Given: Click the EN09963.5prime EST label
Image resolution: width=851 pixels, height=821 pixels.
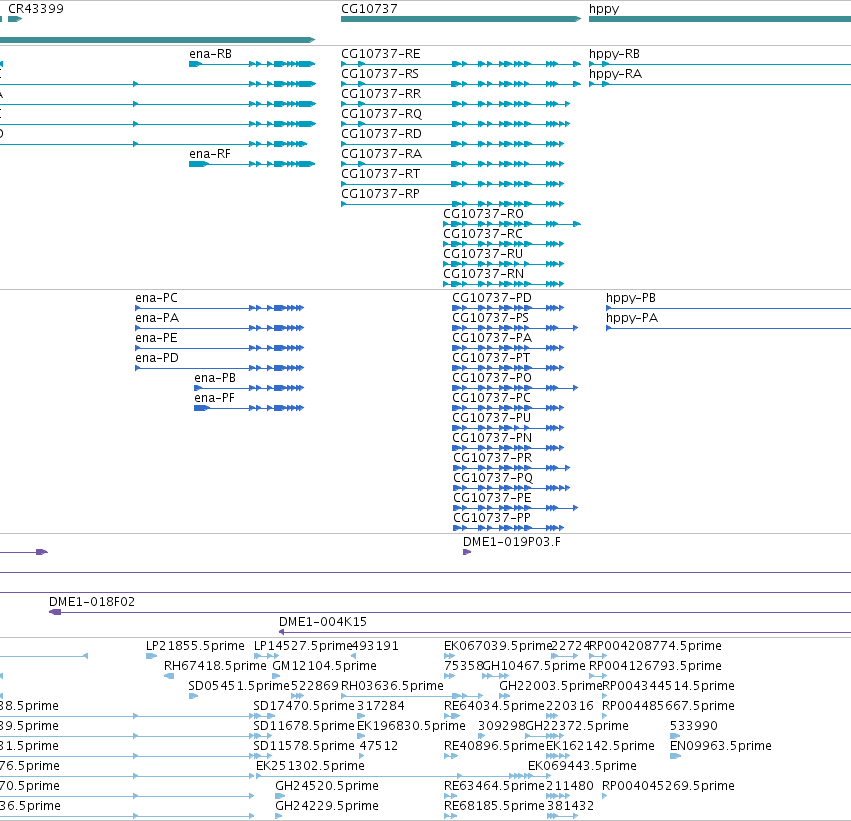Looking at the screenshot, I should [x=721, y=746].
